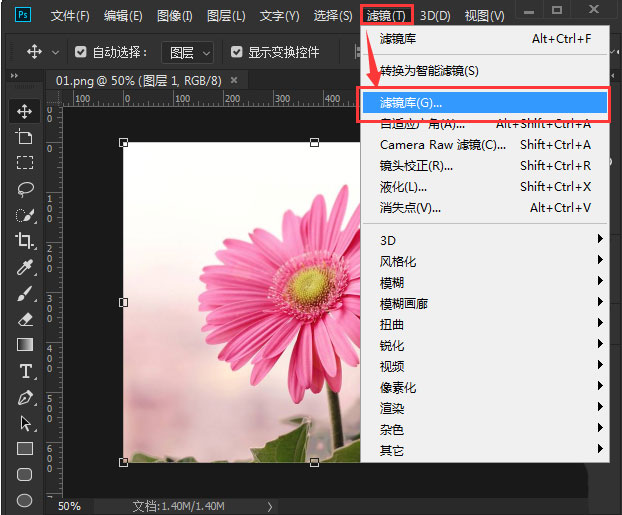The width and height of the screenshot is (622, 515).
Task: Expand the 扭曲 submenu
Action: 486,325
